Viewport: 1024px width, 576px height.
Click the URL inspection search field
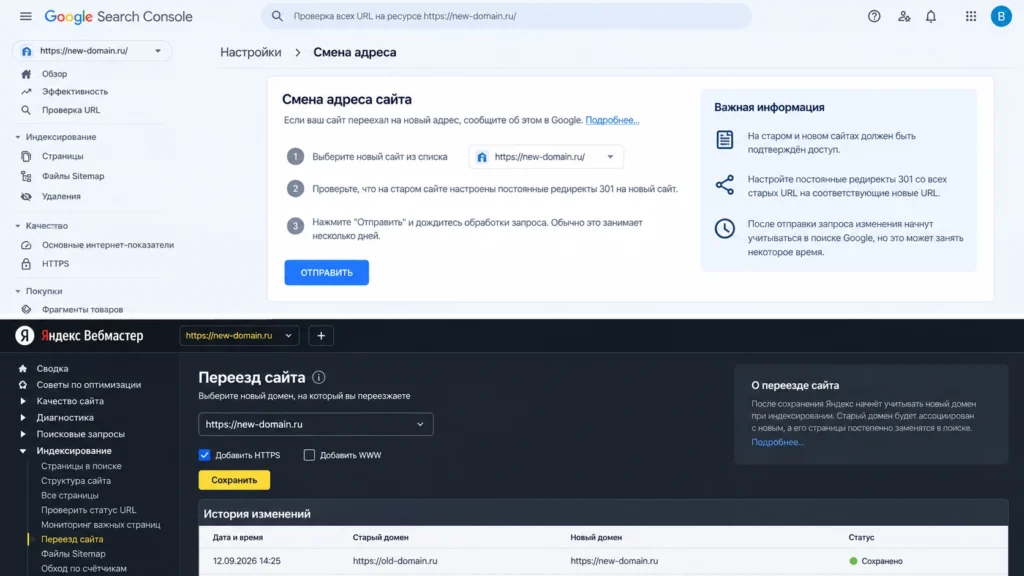point(506,16)
